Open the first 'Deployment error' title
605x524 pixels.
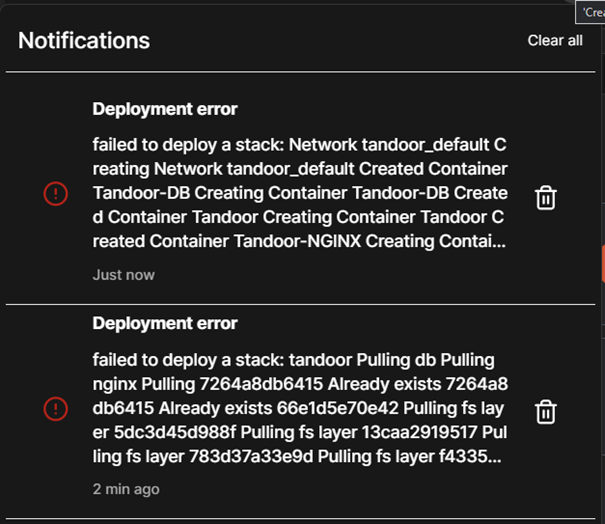165,109
